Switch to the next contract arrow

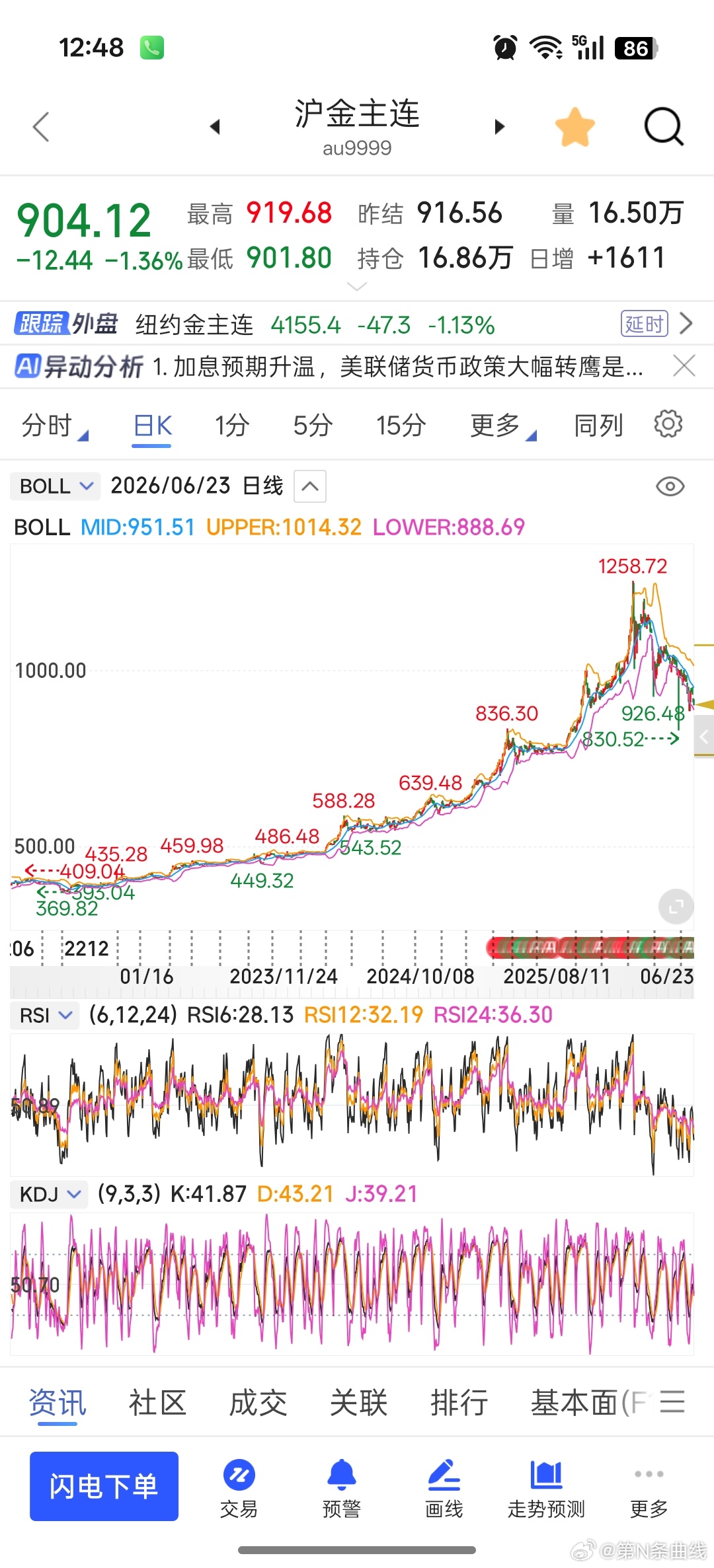pos(500,127)
